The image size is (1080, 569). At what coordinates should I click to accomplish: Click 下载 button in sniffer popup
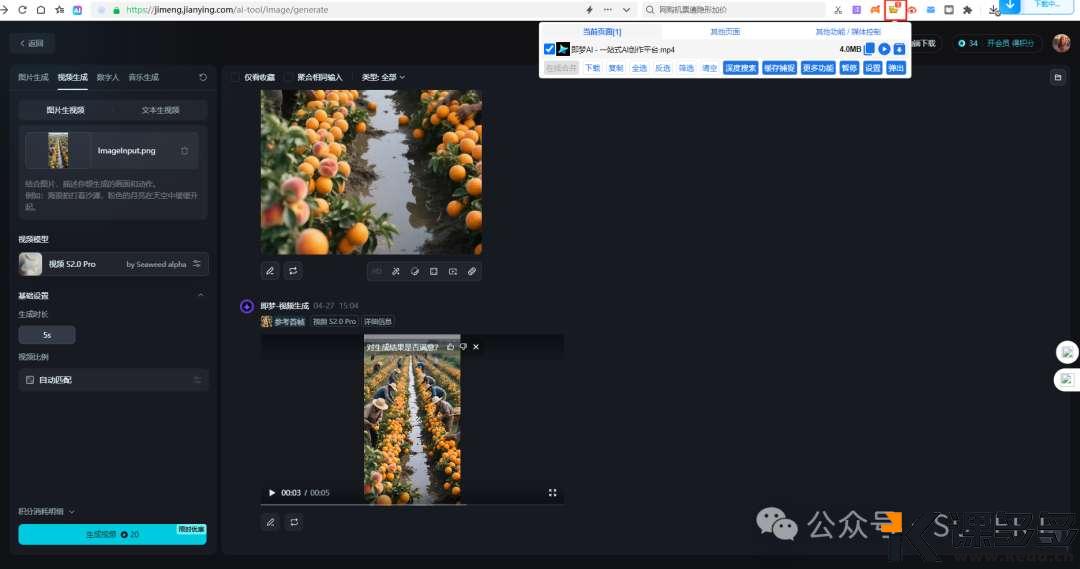point(592,68)
